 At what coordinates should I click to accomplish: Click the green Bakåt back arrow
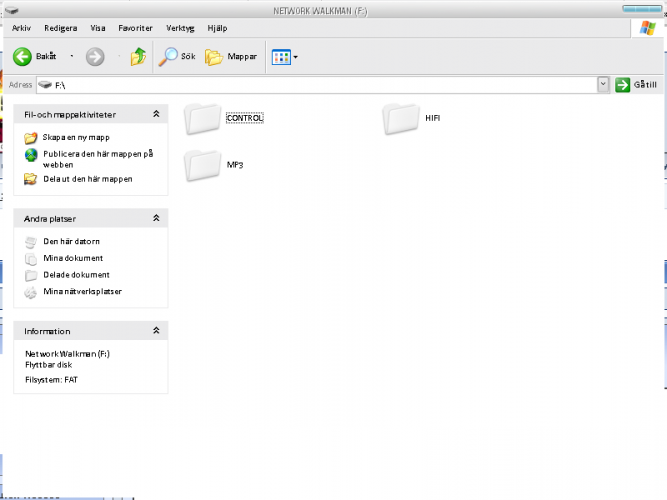pyautogui.click(x=22, y=57)
